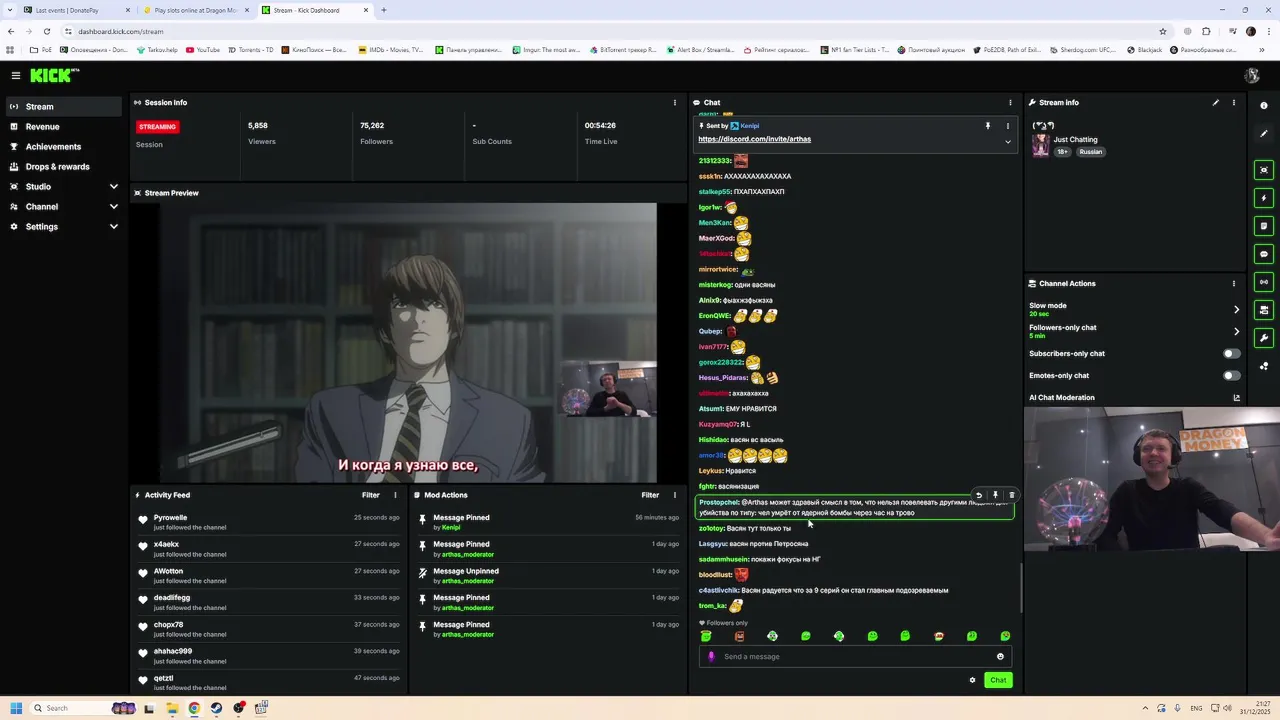The height and width of the screenshot is (720, 1280).
Task: Send message with the green Chat button
Action: (x=998, y=680)
